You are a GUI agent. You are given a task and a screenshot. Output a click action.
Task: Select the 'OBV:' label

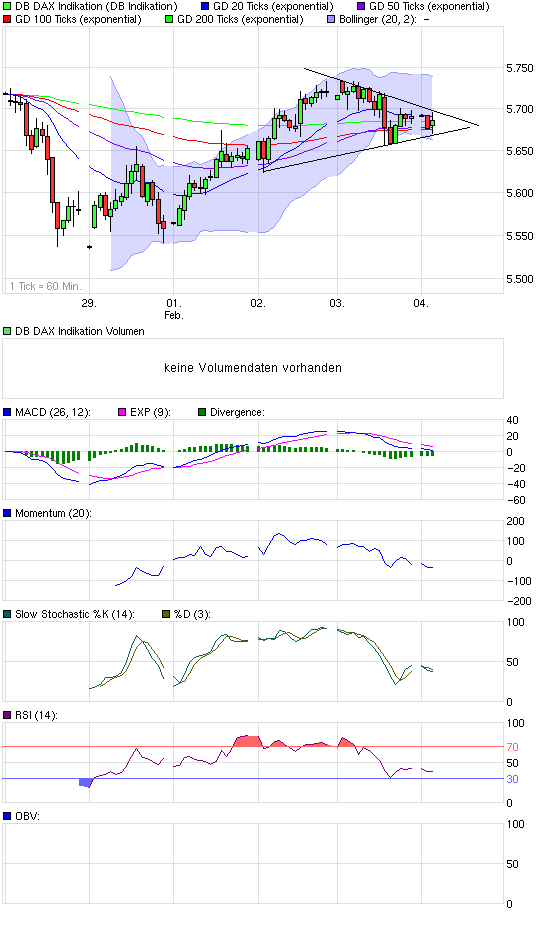point(27,816)
